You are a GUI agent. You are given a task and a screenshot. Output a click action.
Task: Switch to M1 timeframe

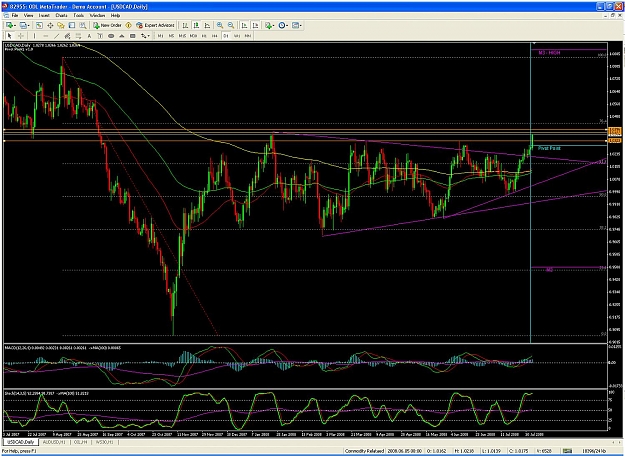[x=160, y=36]
